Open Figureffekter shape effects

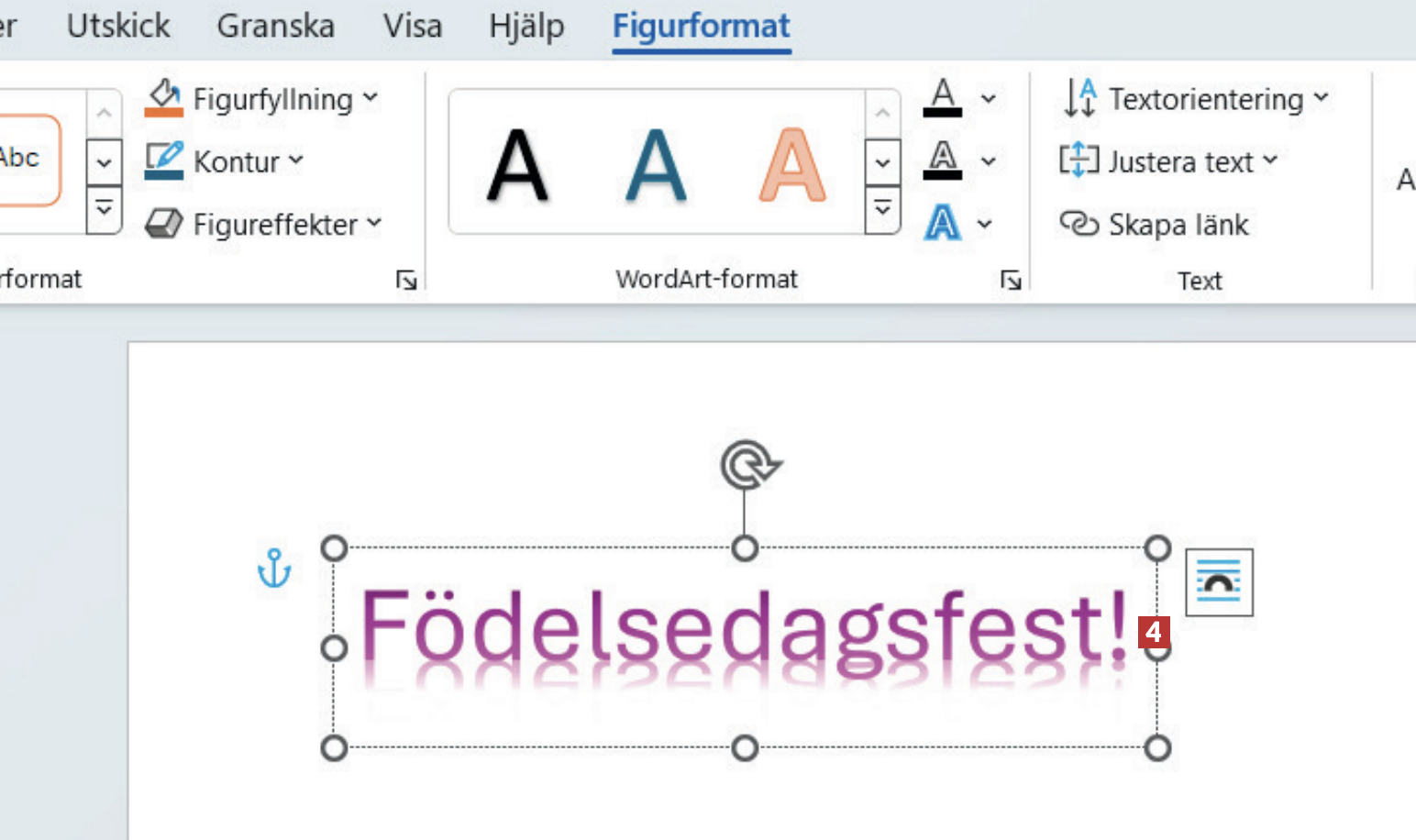262,224
